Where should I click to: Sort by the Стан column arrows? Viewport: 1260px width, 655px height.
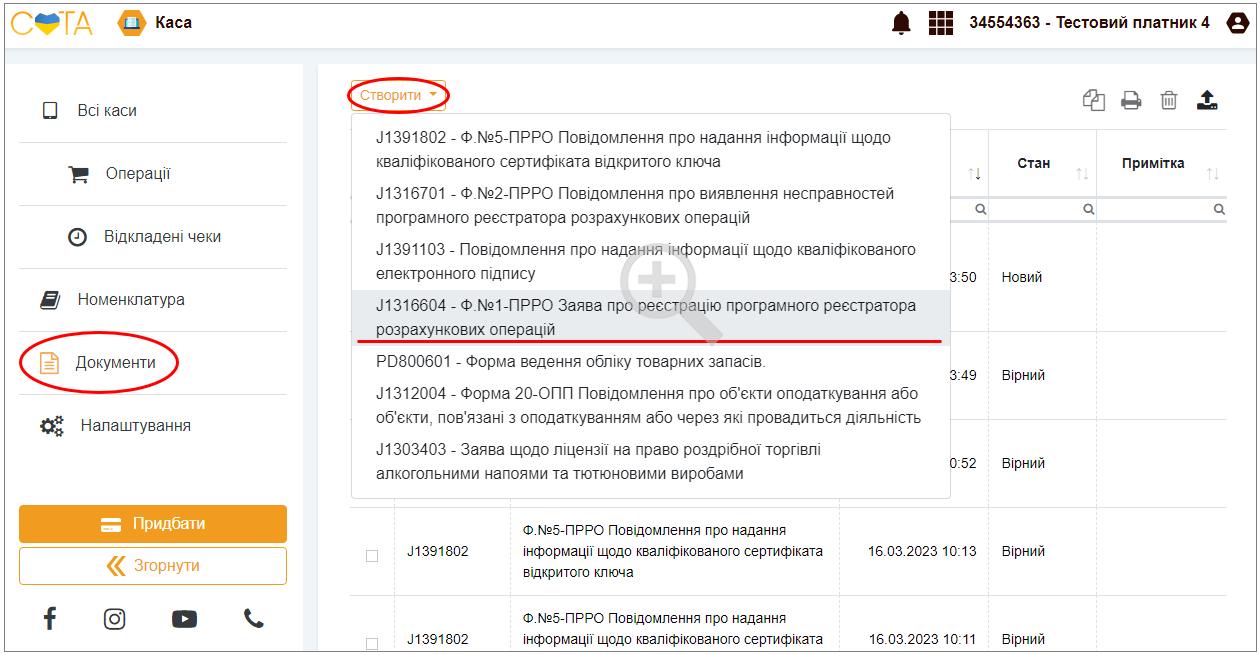tap(1082, 174)
